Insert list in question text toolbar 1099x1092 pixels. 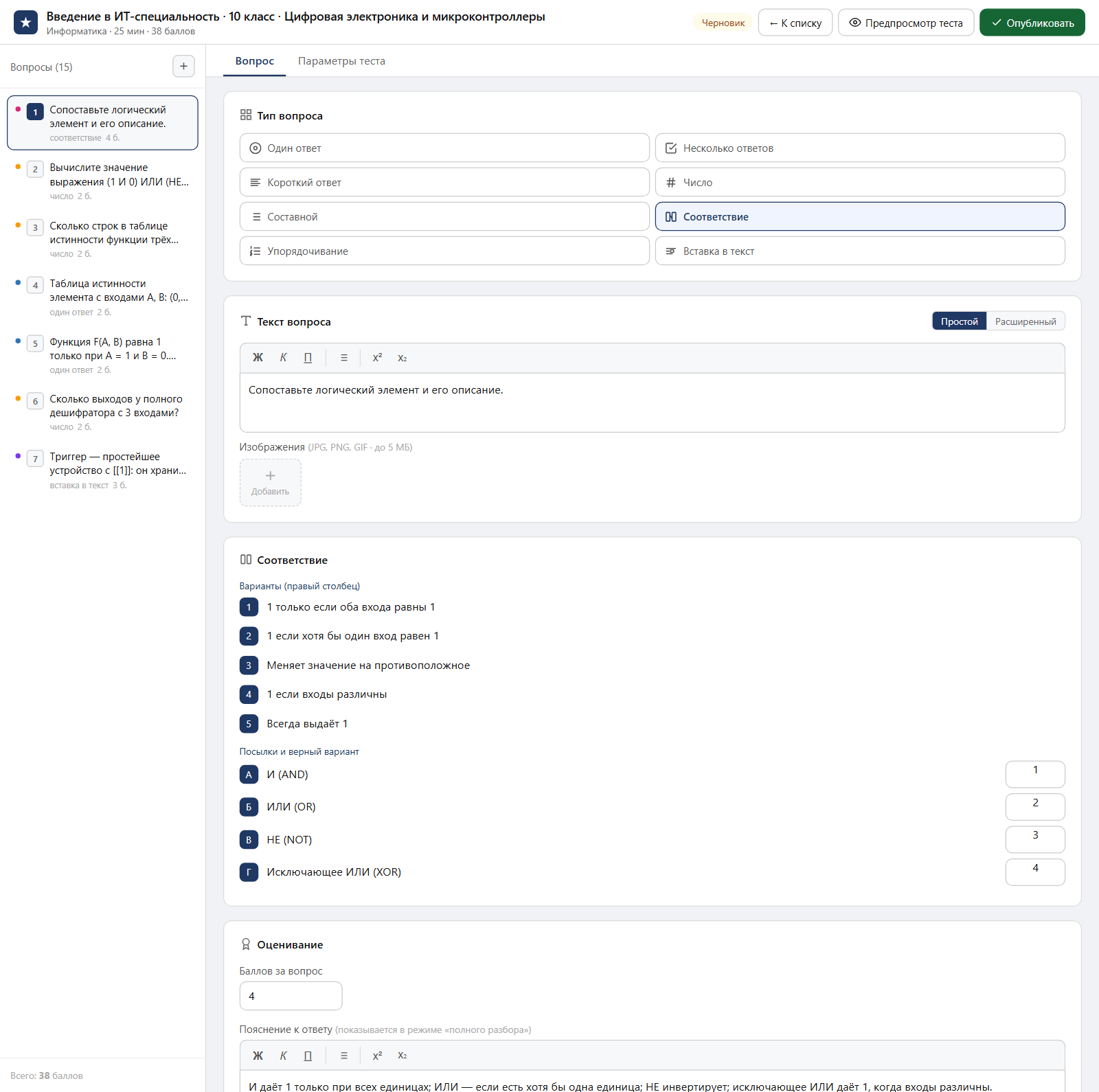(x=344, y=358)
